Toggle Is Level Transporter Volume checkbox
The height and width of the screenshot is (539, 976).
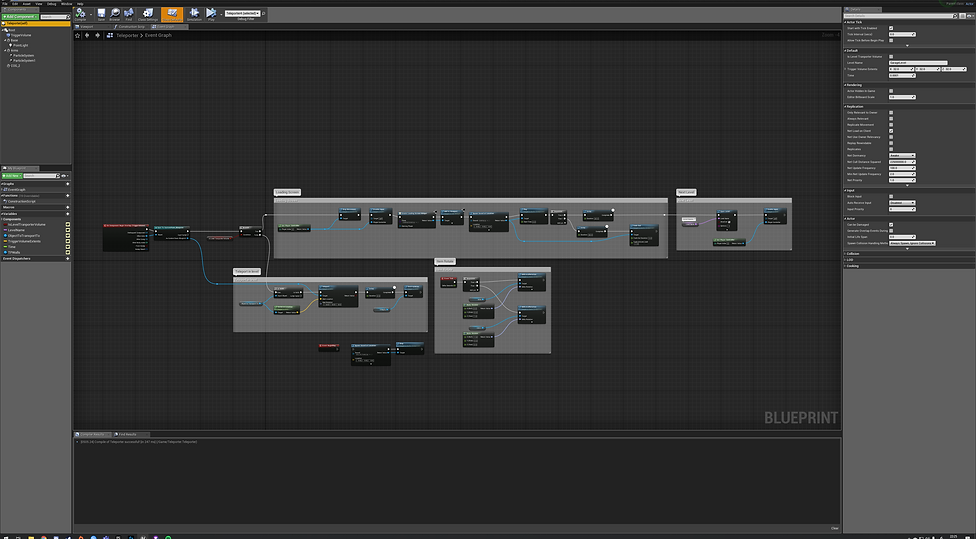pyautogui.click(x=891, y=57)
